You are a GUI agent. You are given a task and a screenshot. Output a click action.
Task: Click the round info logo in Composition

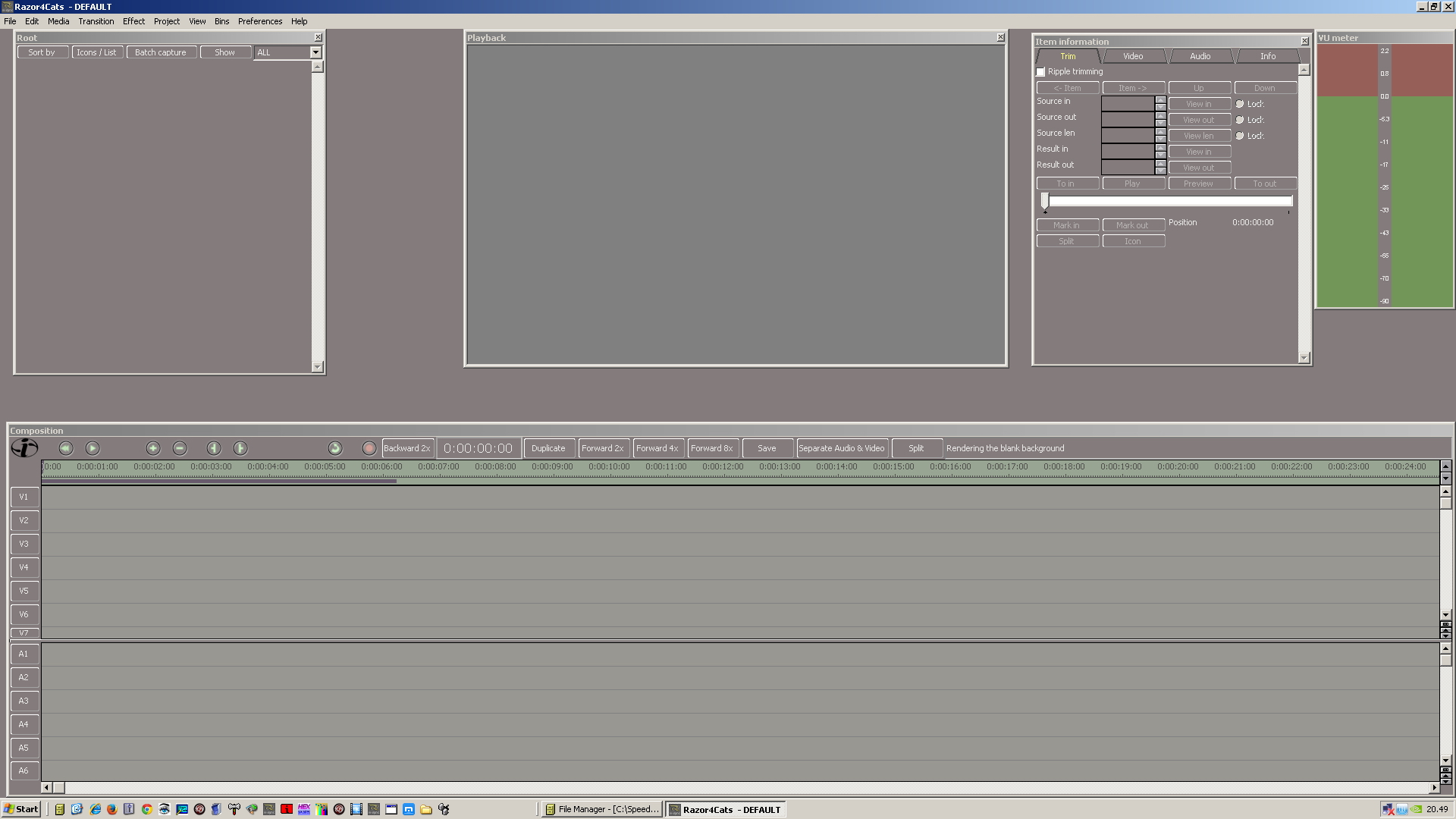pos(24,448)
